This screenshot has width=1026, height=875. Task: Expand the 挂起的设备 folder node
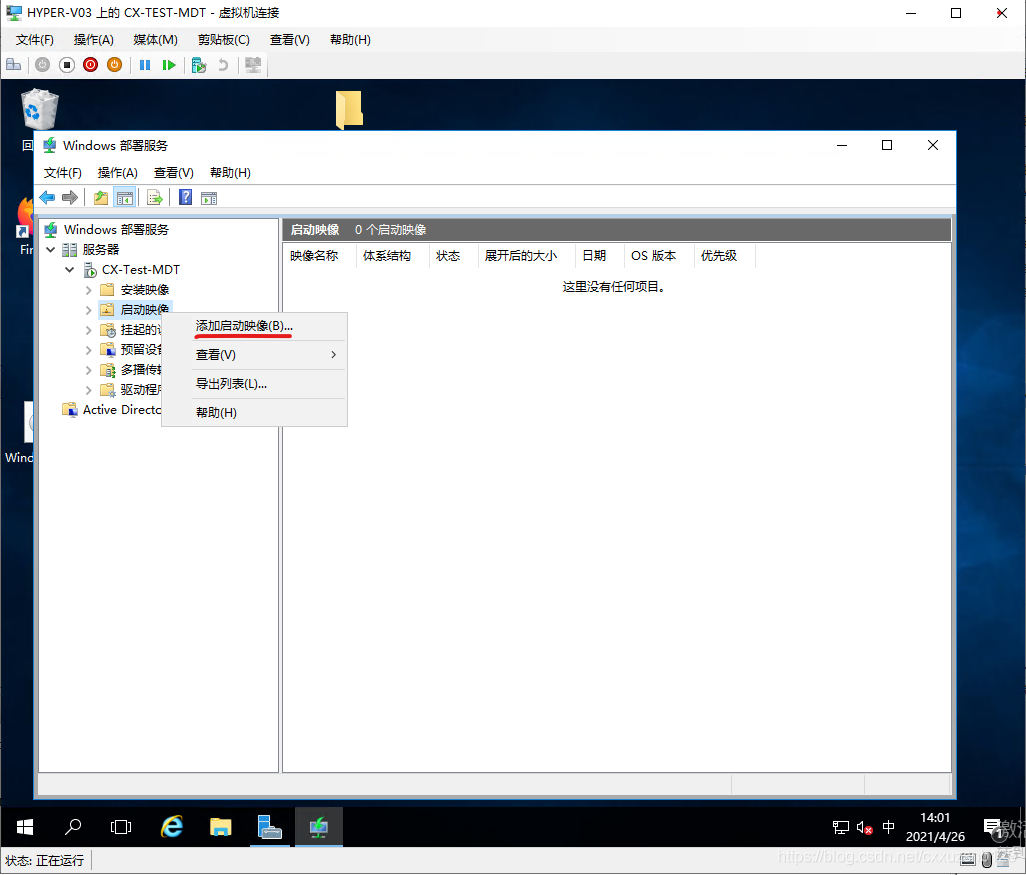[89, 330]
